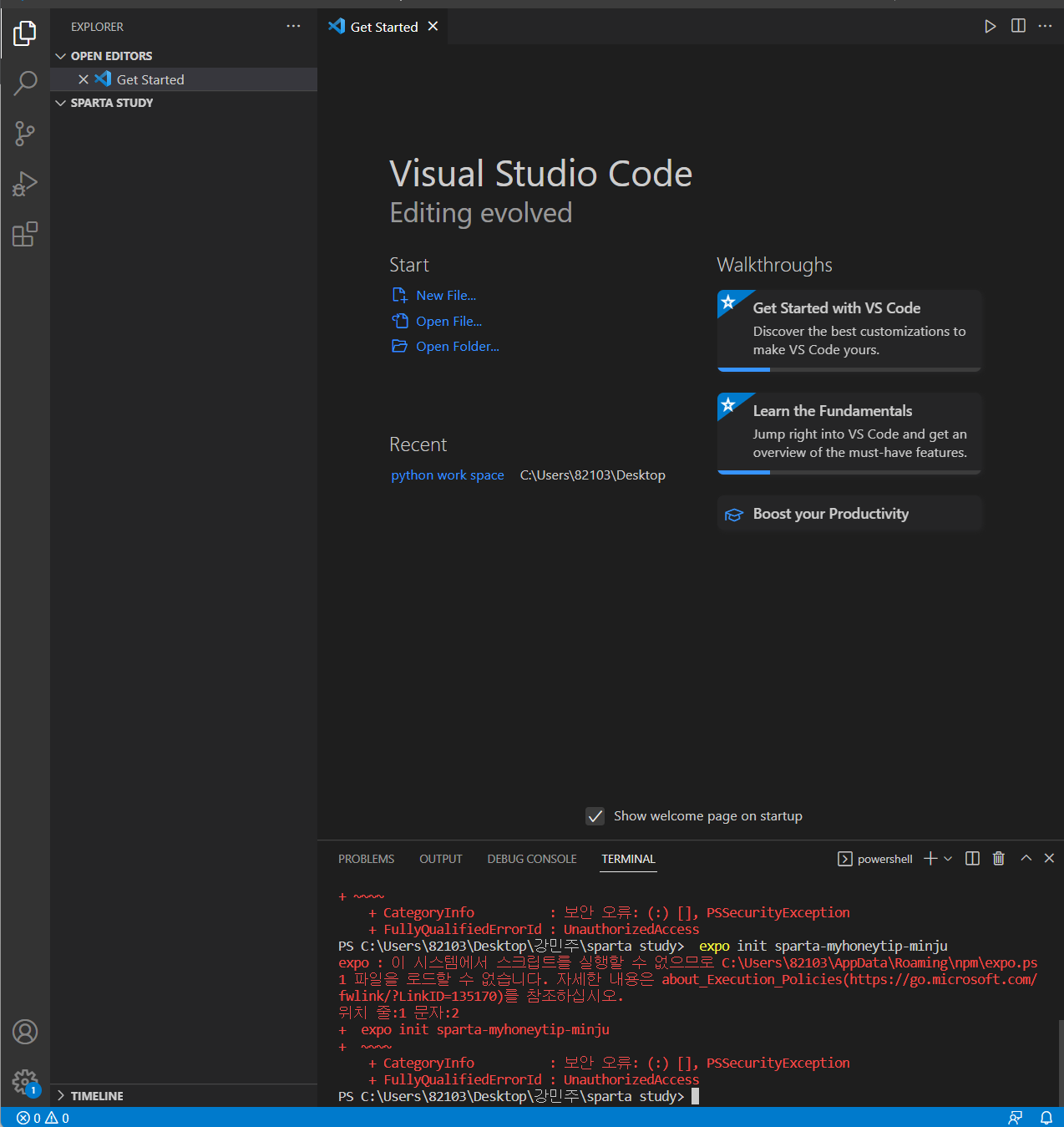The width and height of the screenshot is (1064, 1127).
Task: Open the feedback icon in status bar
Action: 1016,1118
